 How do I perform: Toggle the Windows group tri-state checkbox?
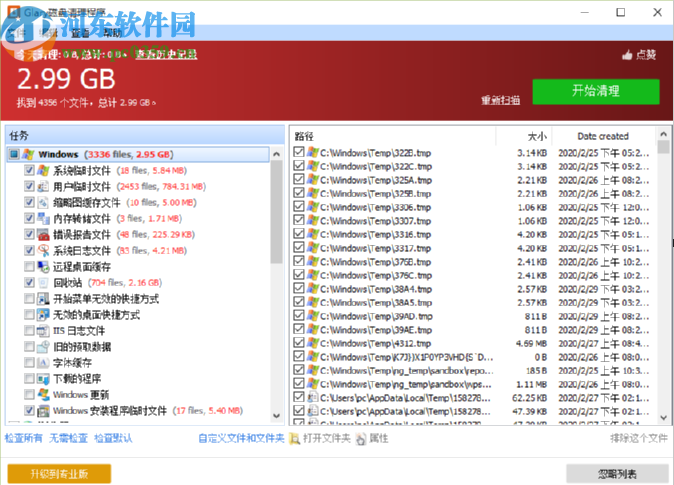pos(14,154)
